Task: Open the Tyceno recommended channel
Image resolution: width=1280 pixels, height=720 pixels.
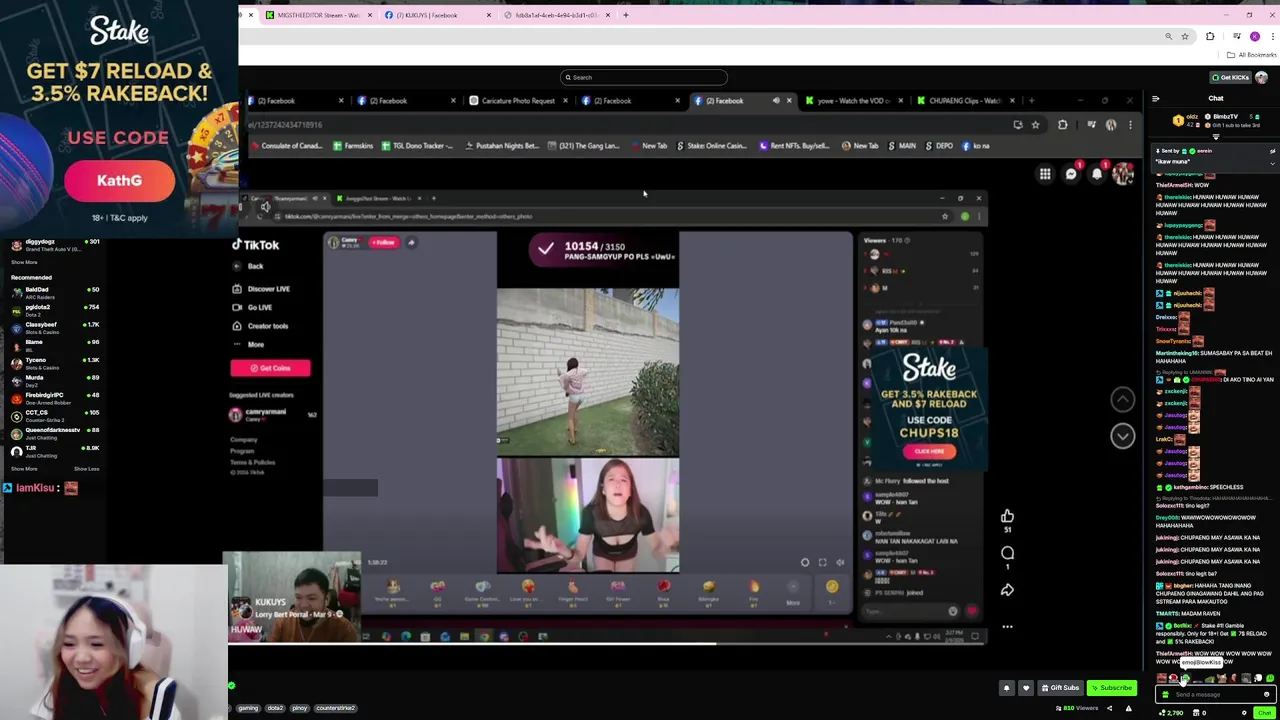Action: [55, 362]
